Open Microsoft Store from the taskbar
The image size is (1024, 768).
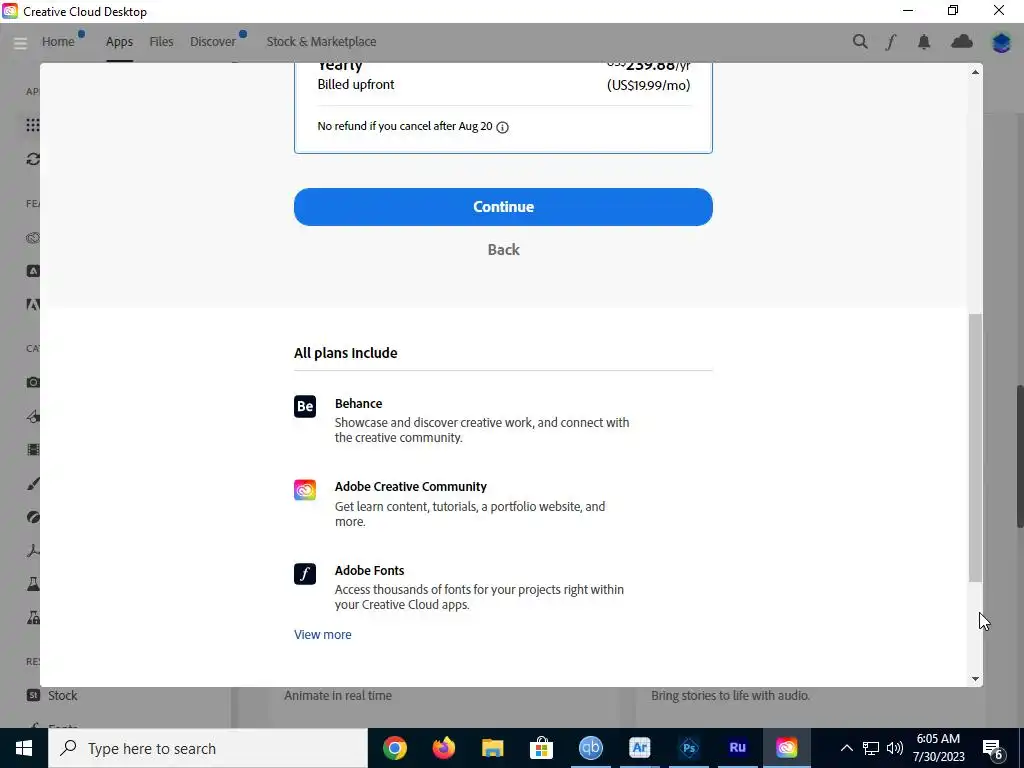[x=541, y=748]
